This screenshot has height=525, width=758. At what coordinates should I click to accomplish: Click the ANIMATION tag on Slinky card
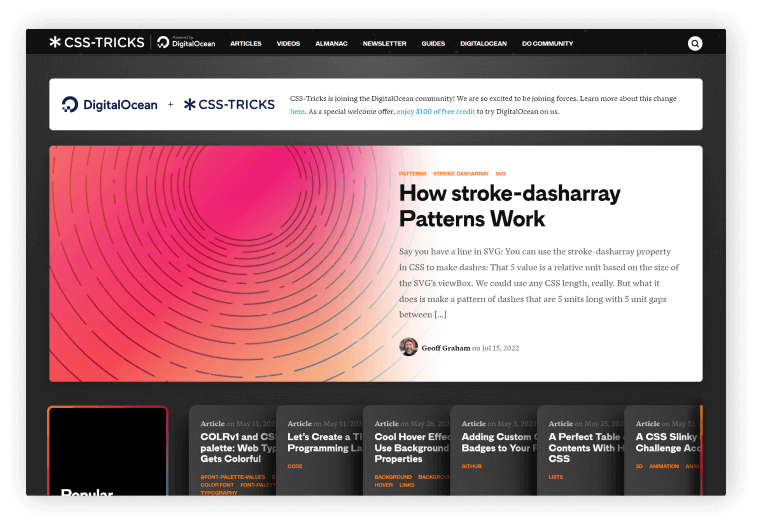(x=664, y=467)
